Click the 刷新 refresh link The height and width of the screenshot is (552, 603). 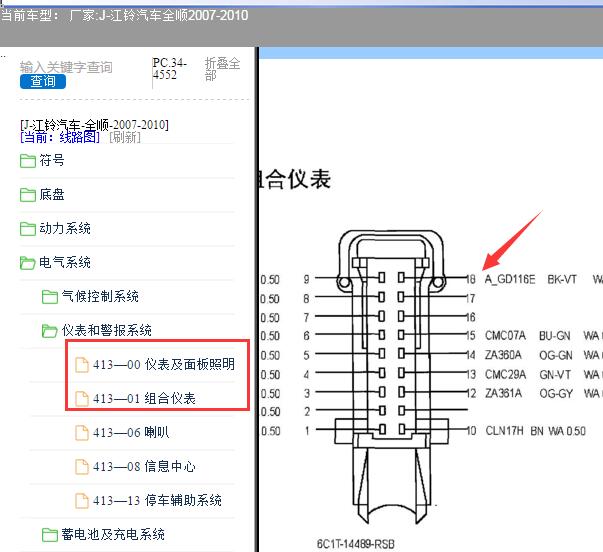click(x=125, y=137)
